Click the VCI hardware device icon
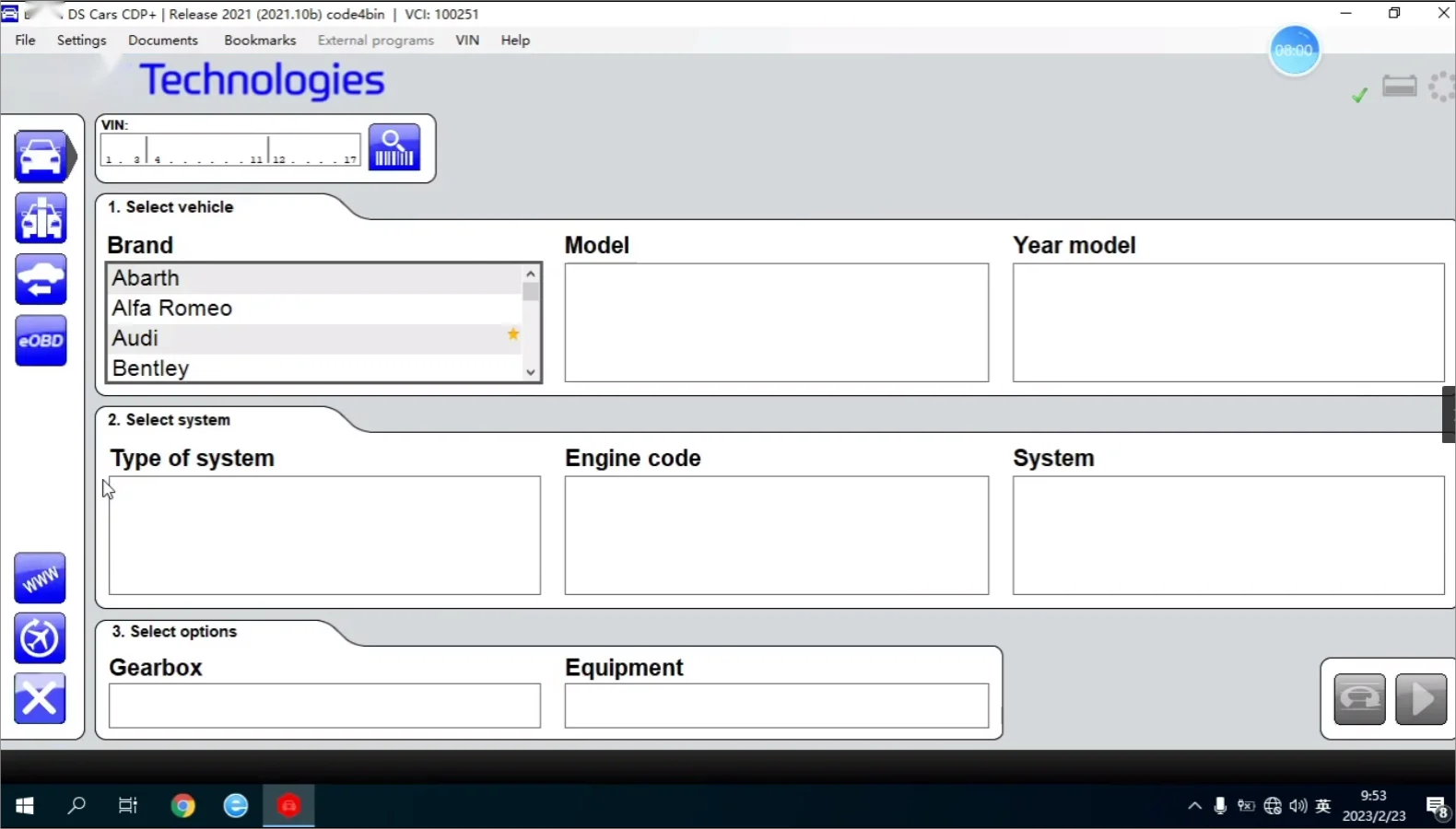Screen dimensions: 1456x829 [1400, 87]
